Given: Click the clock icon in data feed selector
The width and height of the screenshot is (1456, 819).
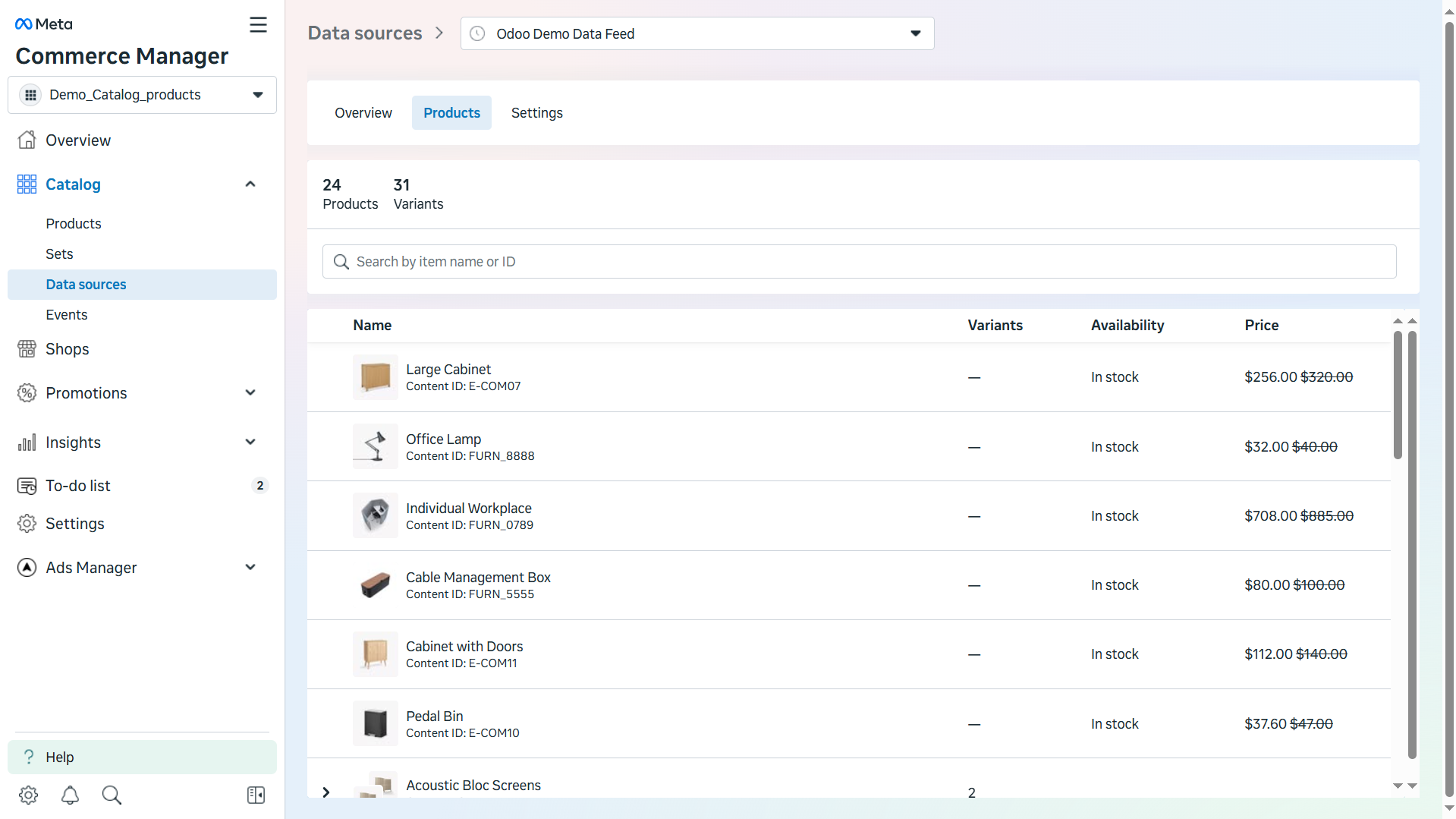Looking at the screenshot, I should pos(477,33).
